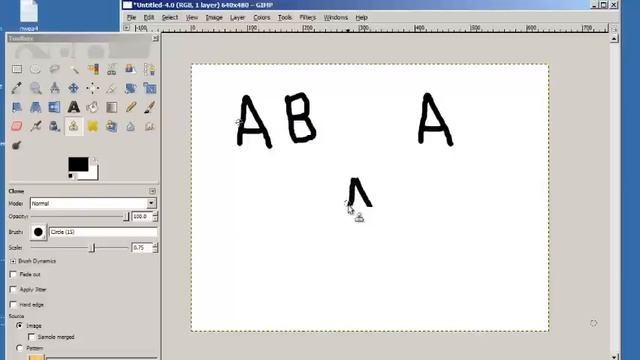Open the Clone tool options menu button
Screen dimensions: 640x360
(x=152, y=191)
